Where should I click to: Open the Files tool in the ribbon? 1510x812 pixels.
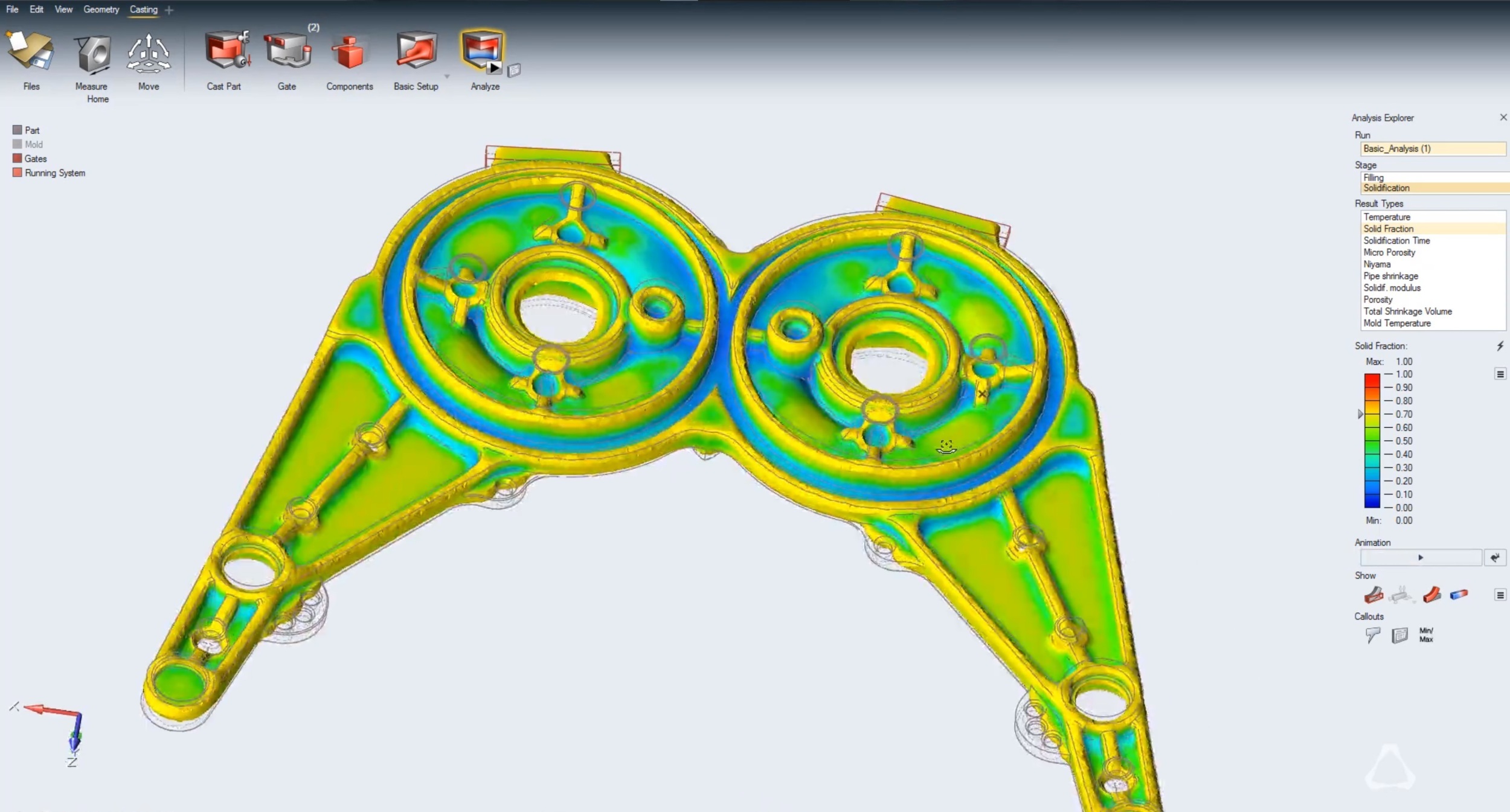pyautogui.click(x=31, y=51)
